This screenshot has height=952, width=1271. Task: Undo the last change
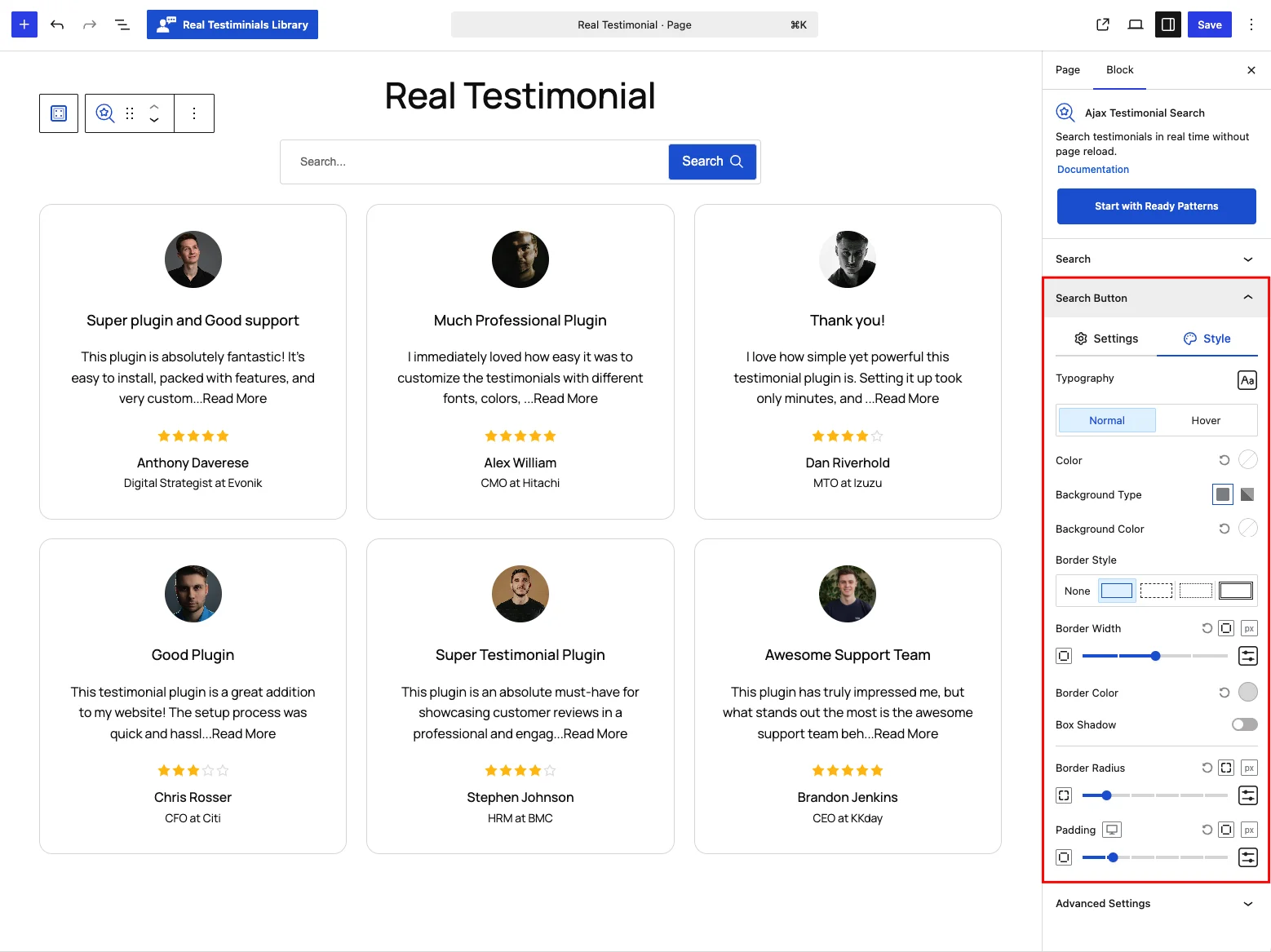pos(57,24)
